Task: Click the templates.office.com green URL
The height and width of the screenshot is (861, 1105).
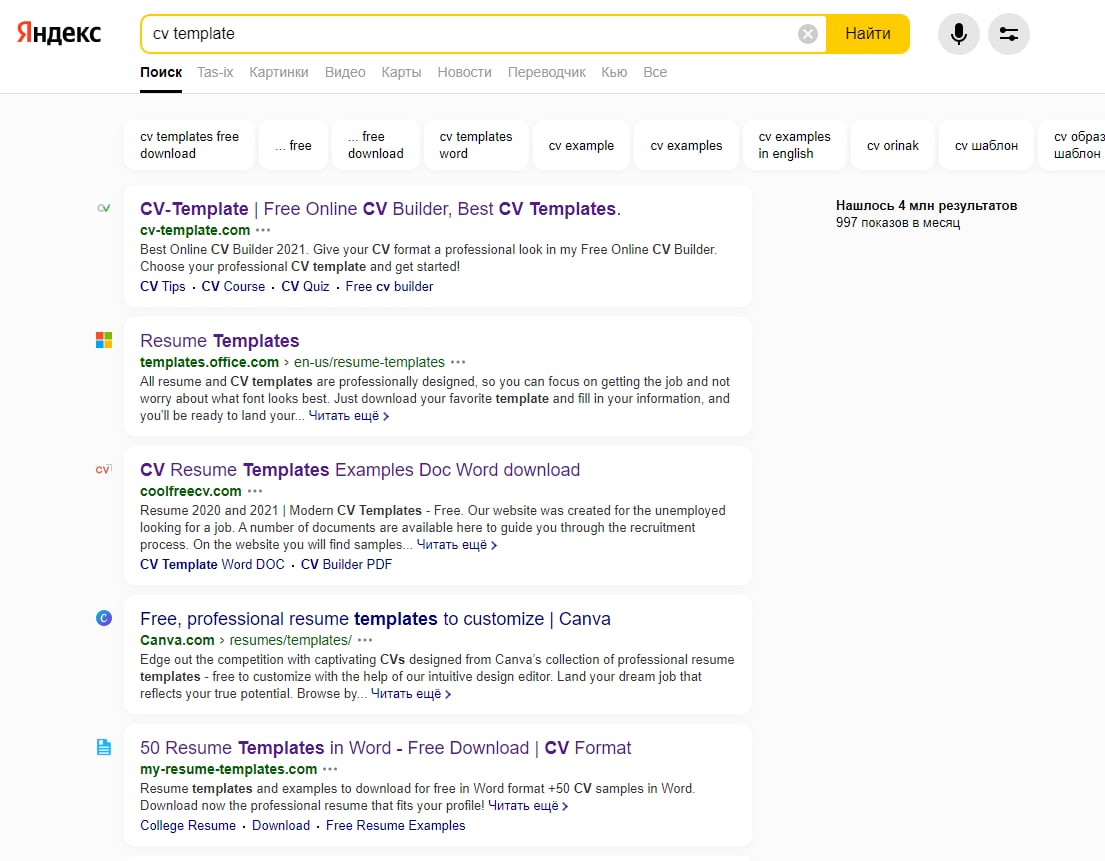Action: click(209, 362)
